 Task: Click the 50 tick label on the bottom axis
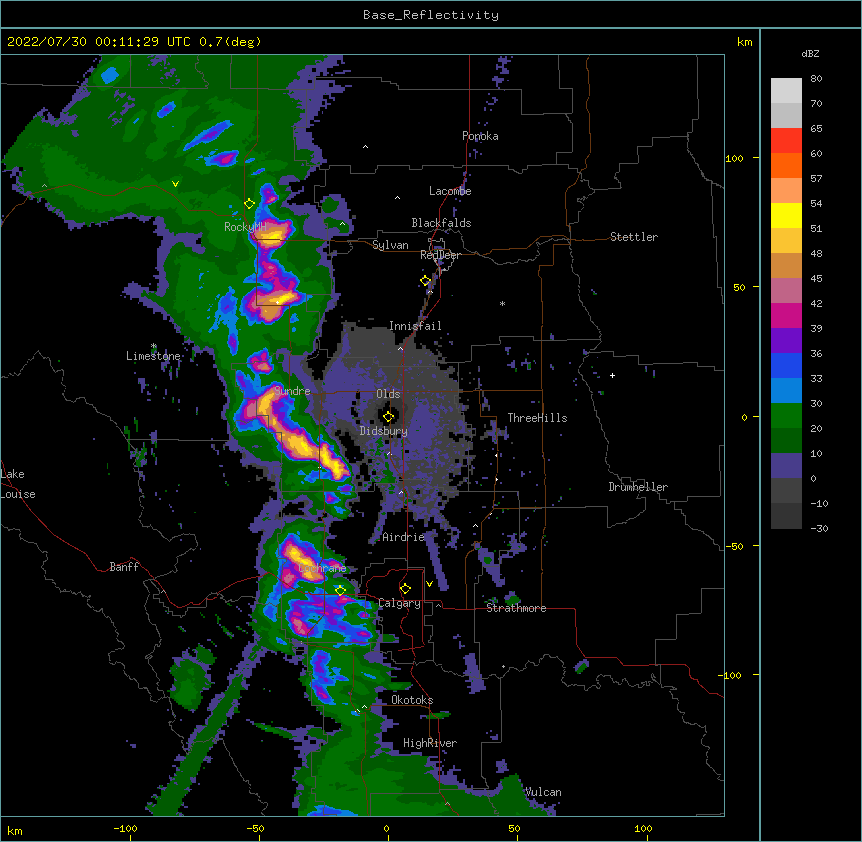click(514, 829)
